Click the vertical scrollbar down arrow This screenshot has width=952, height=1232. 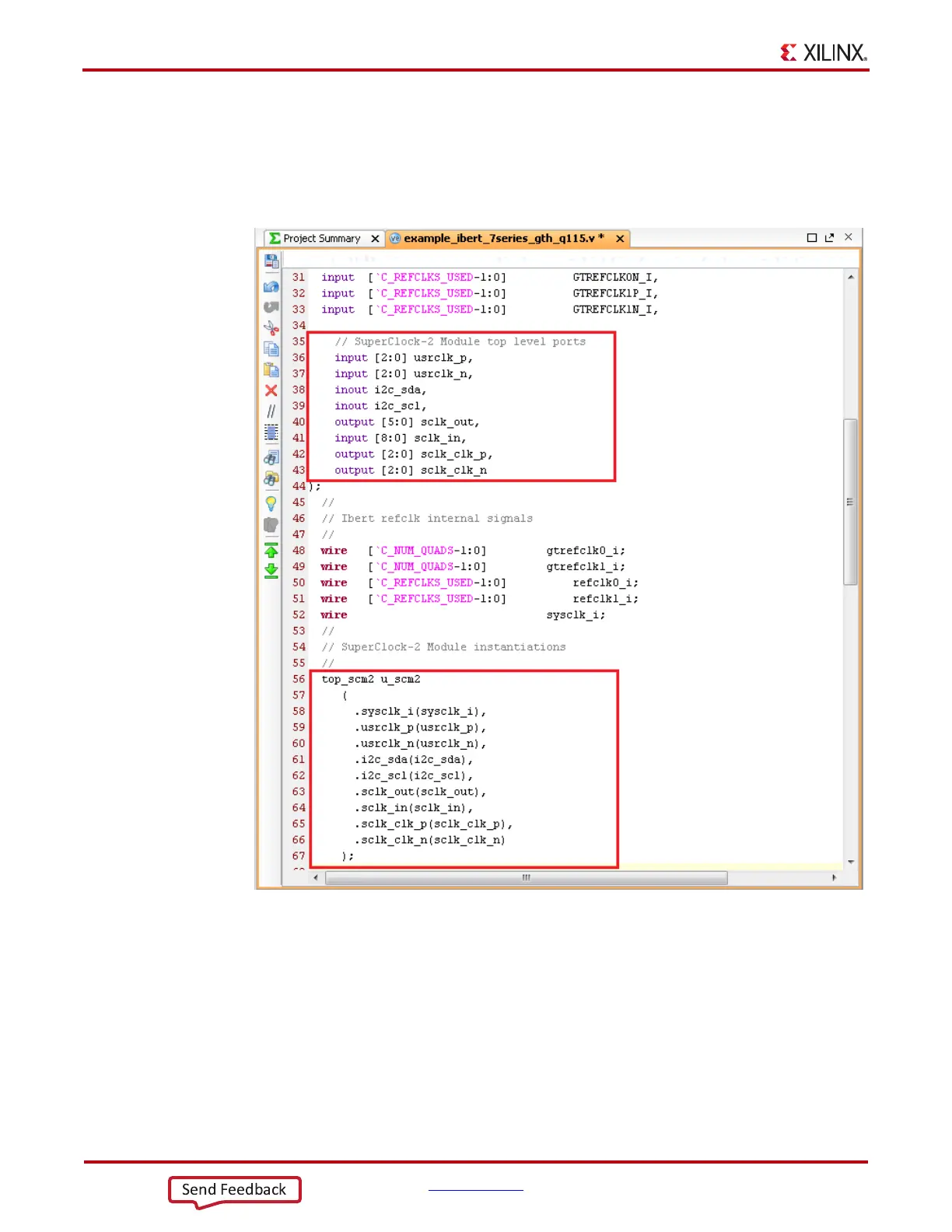click(x=851, y=862)
